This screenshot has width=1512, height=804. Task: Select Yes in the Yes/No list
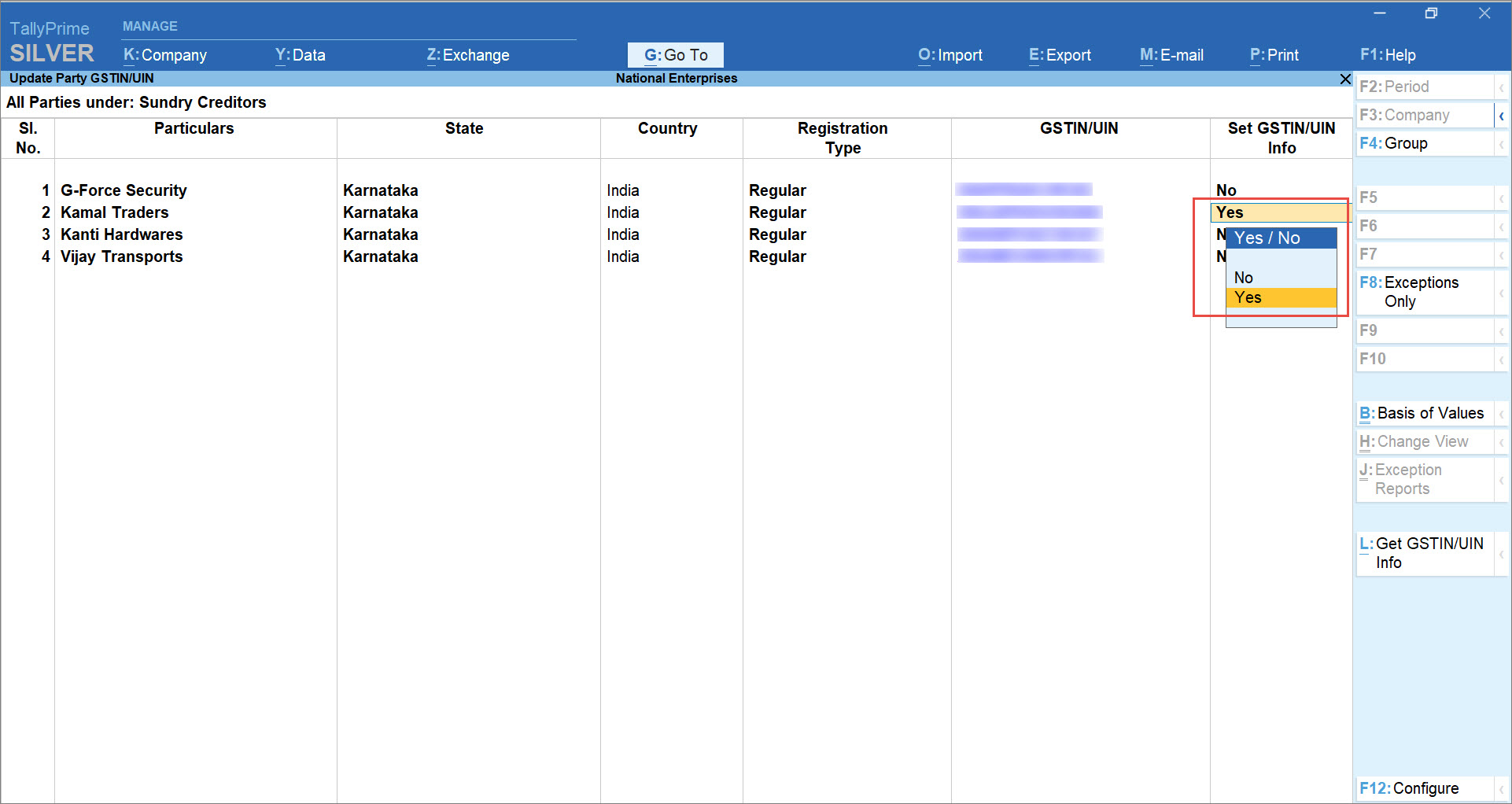point(1281,297)
